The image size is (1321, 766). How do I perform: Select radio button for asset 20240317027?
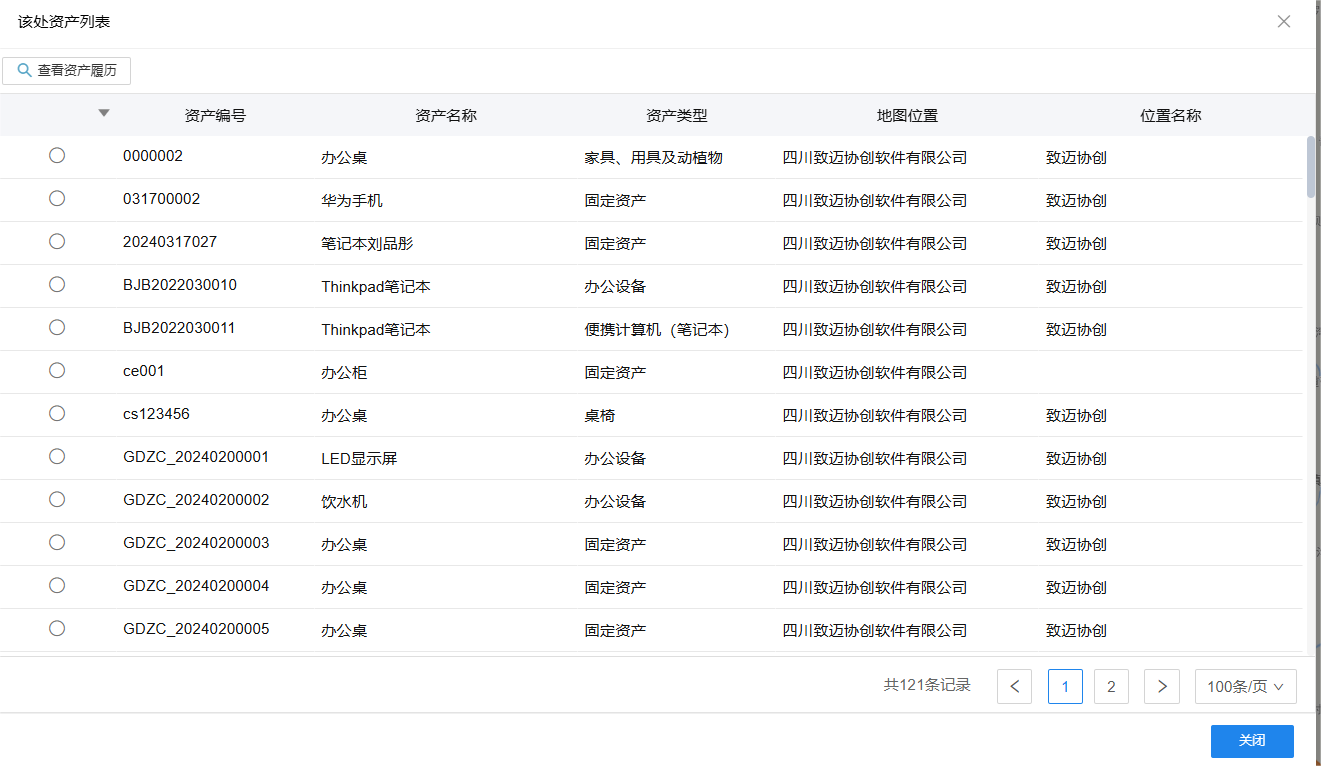[x=57, y=241]
